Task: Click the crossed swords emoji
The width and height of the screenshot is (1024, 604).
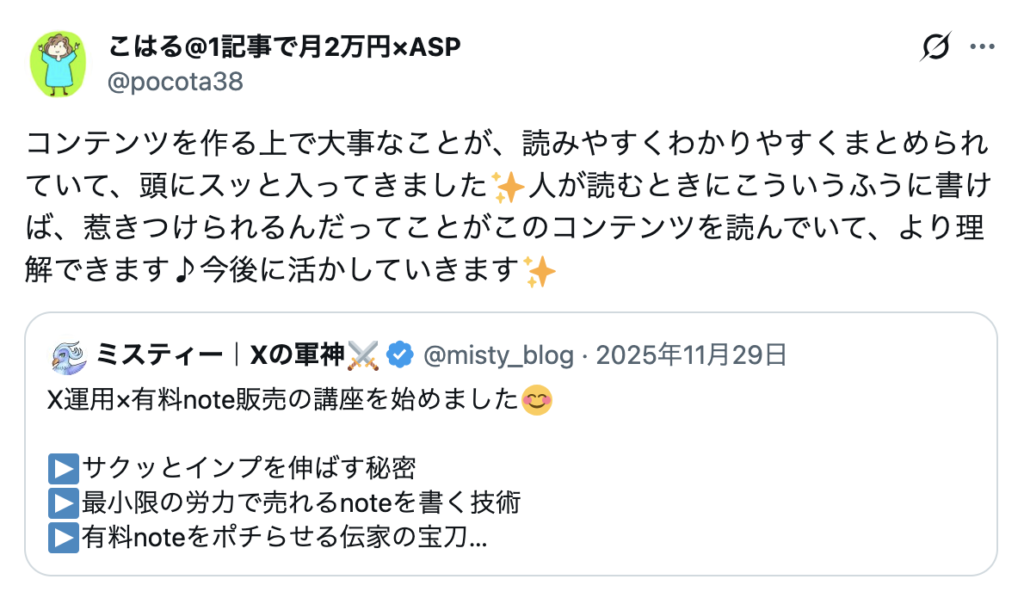Action: point(364,354)
